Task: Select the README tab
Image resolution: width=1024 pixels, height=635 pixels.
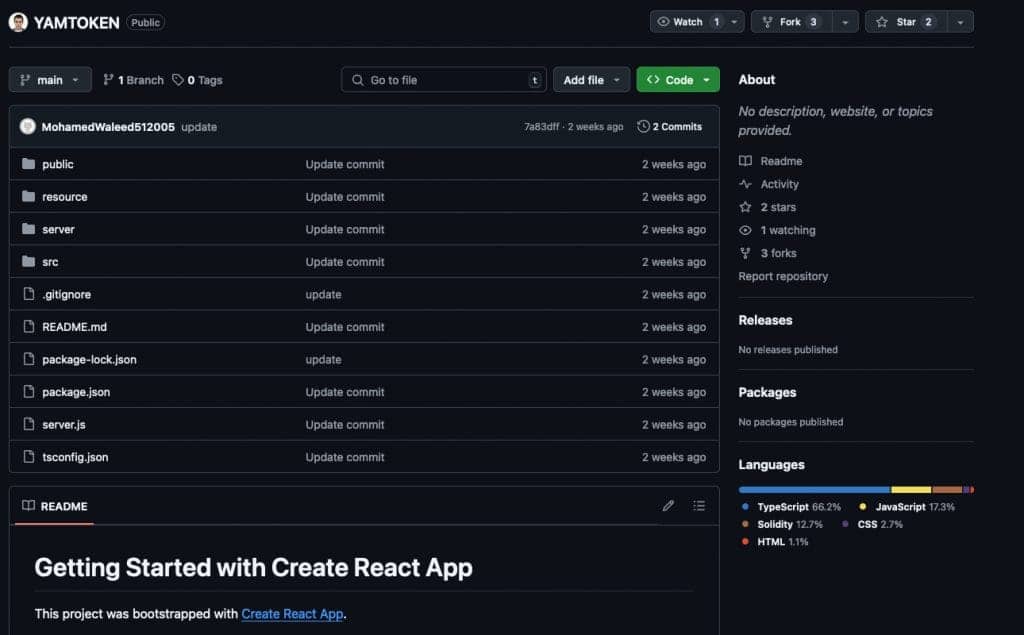Action: click(55, 506)
